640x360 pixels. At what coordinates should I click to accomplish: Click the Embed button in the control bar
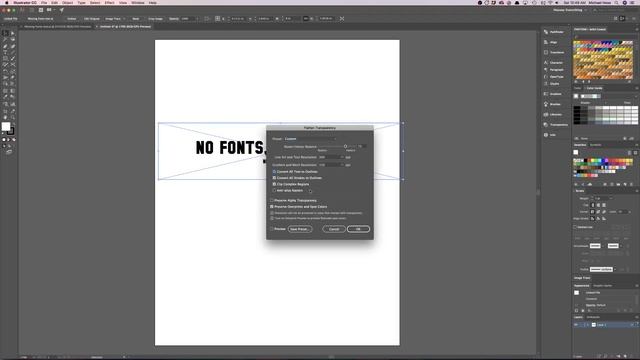coord(71,19)
